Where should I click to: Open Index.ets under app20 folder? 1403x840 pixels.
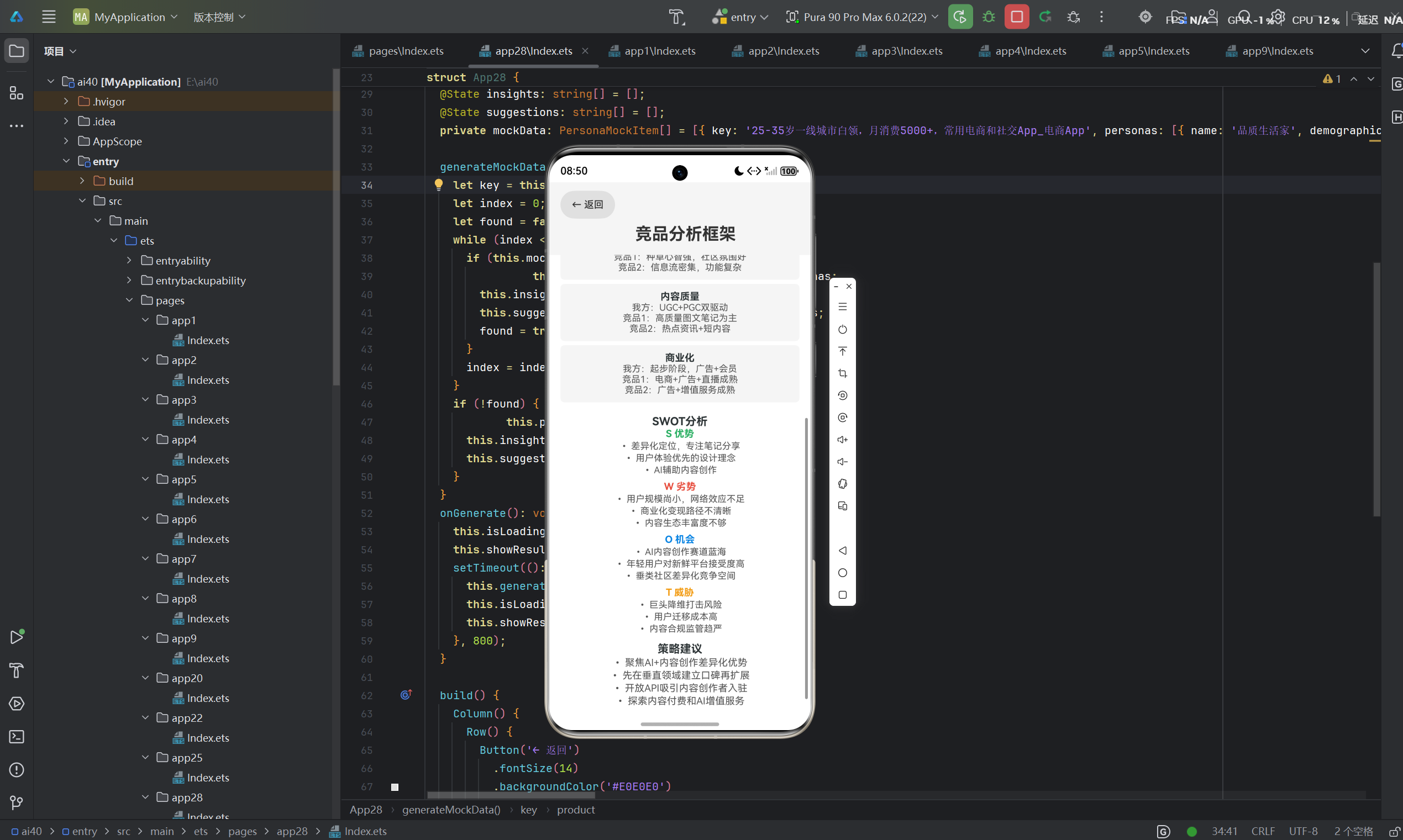[x=202, y=698]
